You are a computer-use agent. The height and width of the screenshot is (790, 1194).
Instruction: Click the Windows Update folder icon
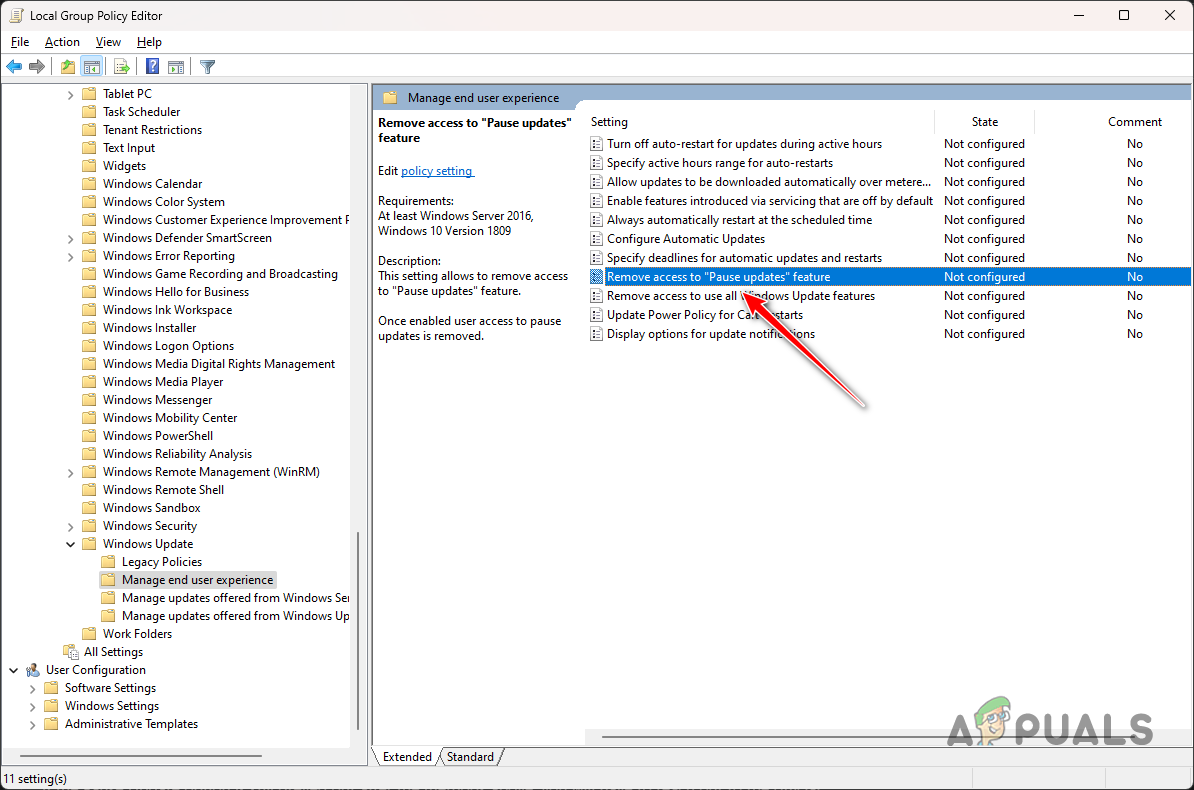pyautogui.click(x=89, y=544)
